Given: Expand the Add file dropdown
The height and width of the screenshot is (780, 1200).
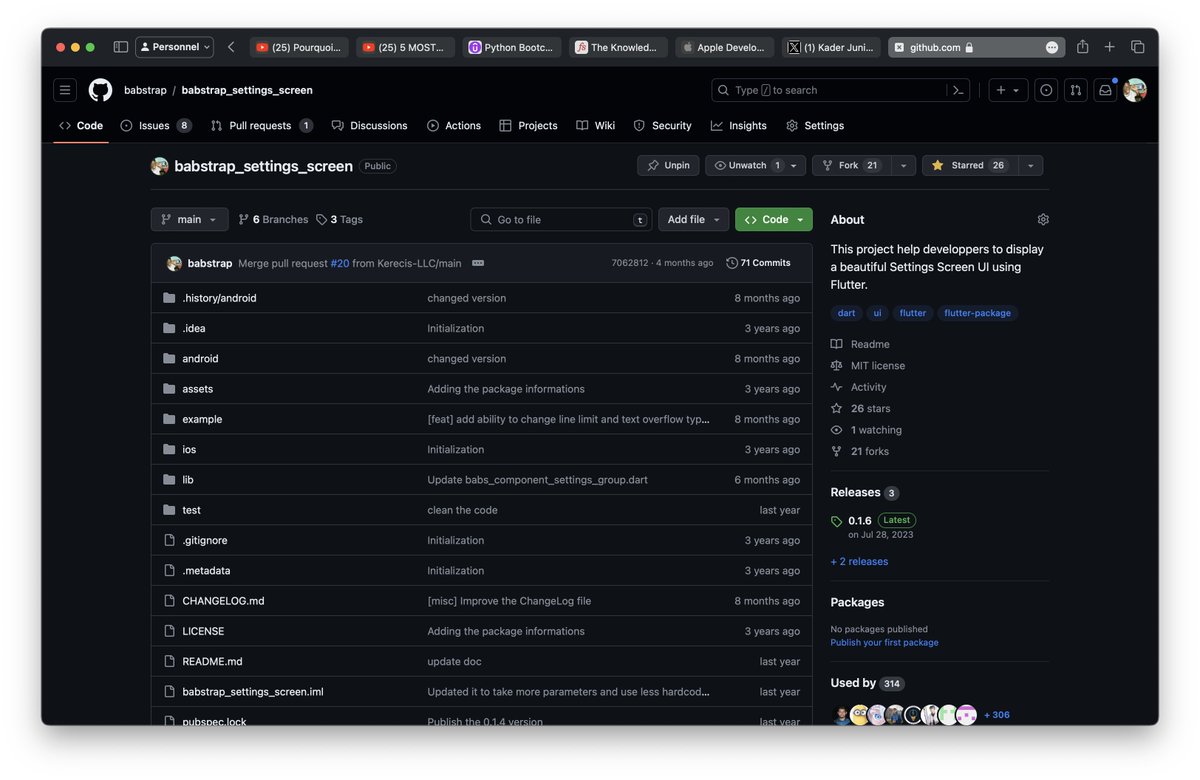Looking at the screenshot, I should [693, 218].
